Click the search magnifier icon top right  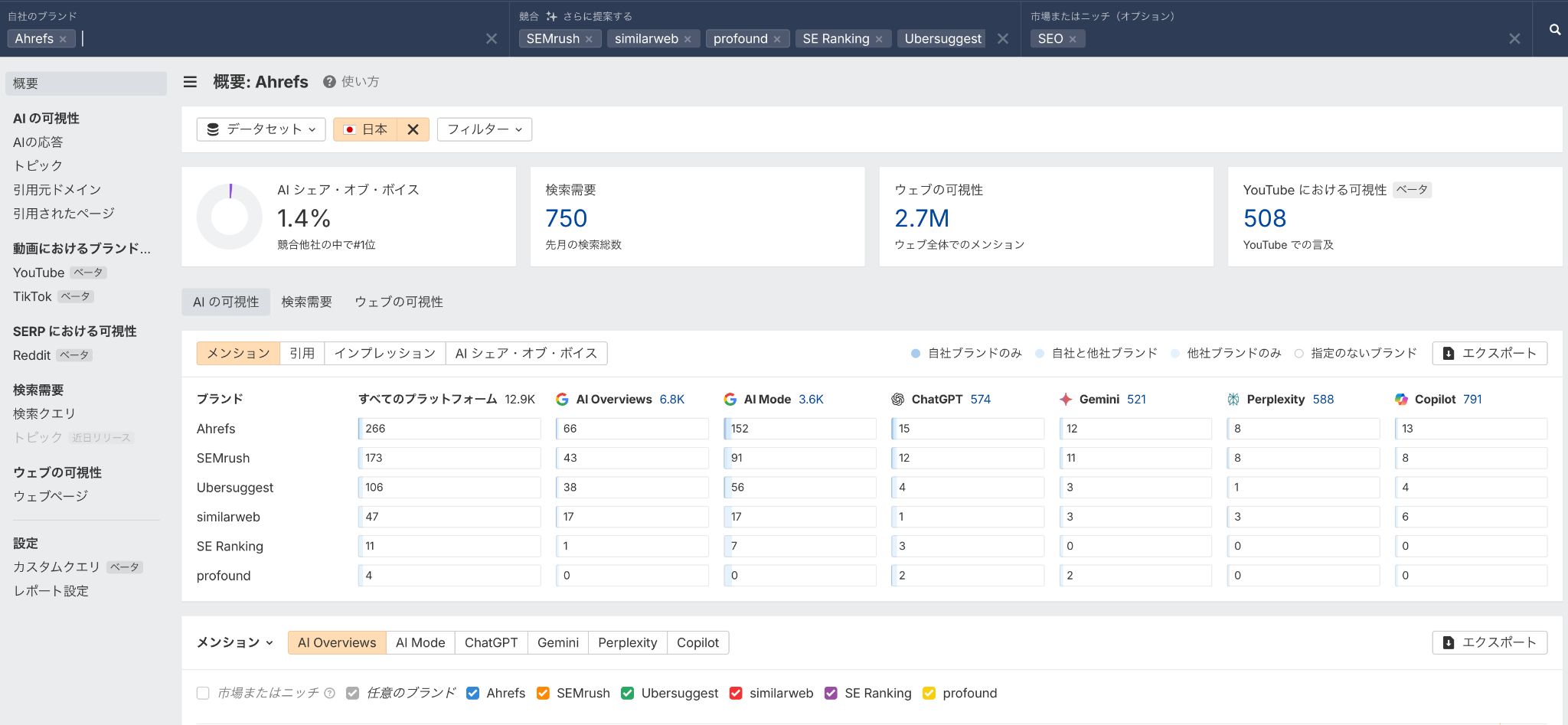point(1554,30)
